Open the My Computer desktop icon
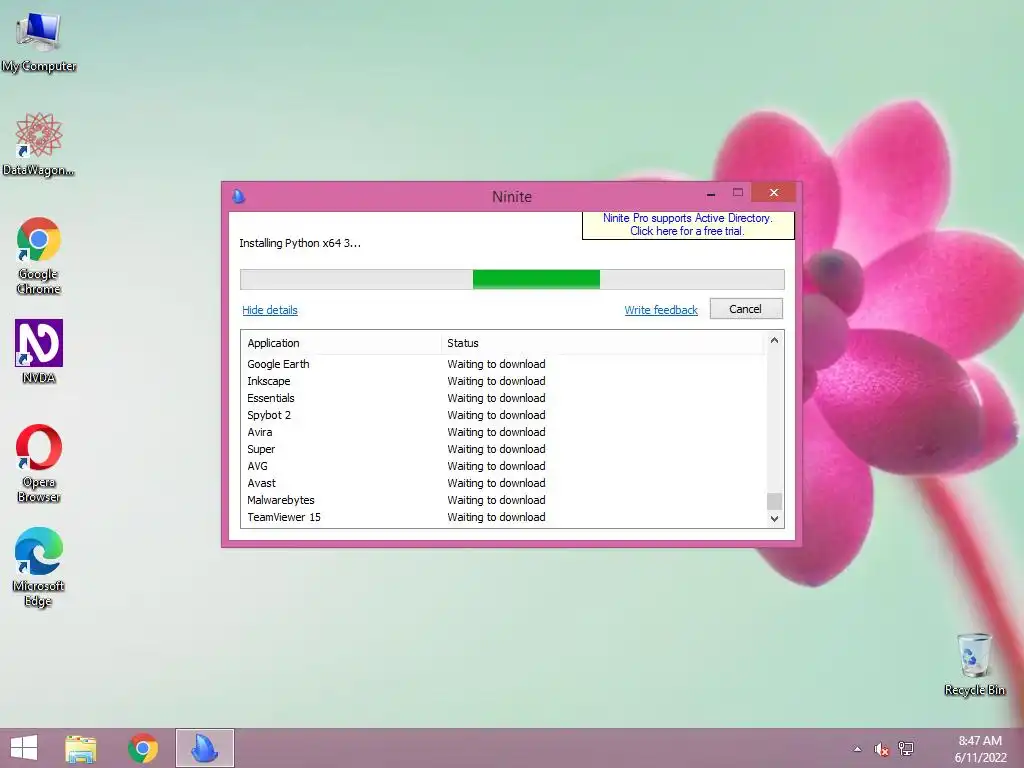The height and width of the screenshot is (768, 1024). point(39,42)
